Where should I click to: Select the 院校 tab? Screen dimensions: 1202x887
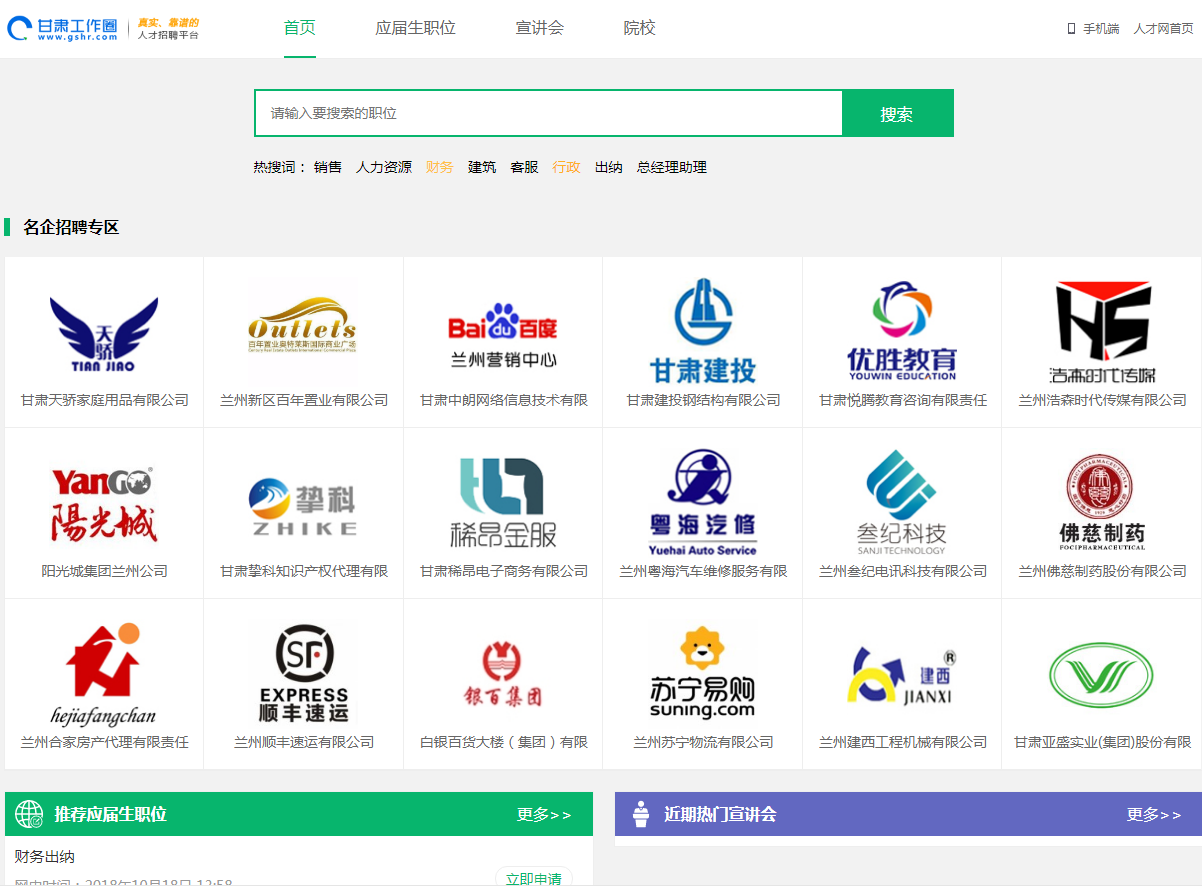(x=640, y=28)
